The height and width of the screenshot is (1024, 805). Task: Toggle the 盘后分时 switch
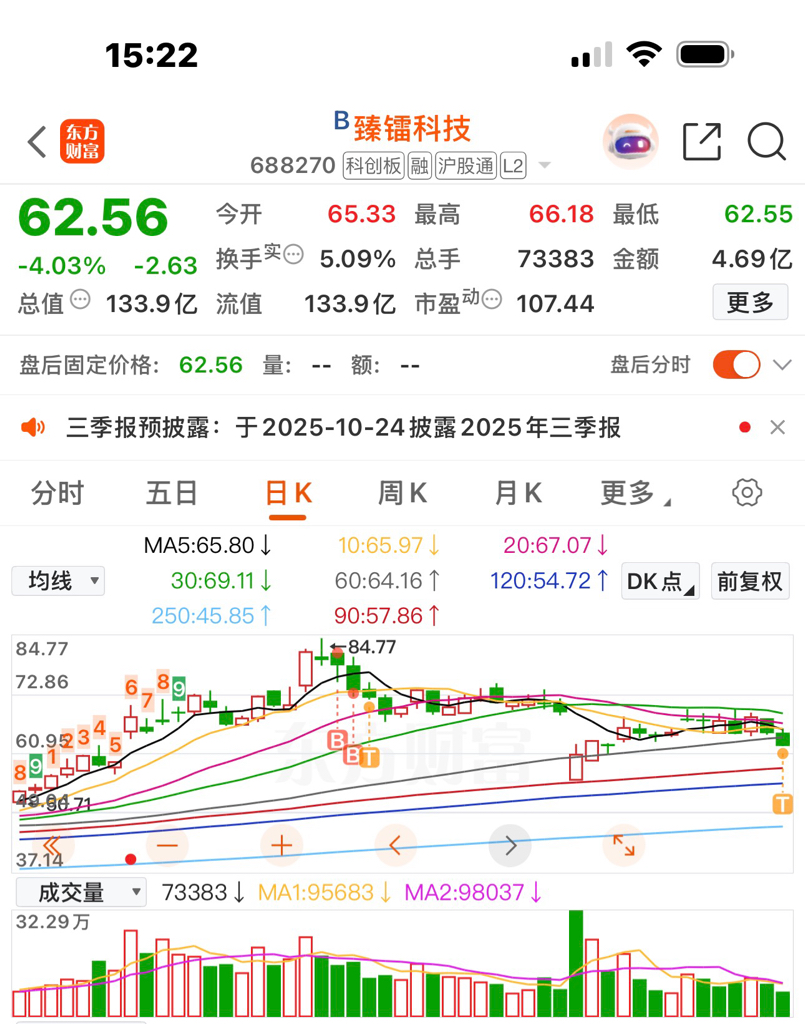click(x=736, y=364)
